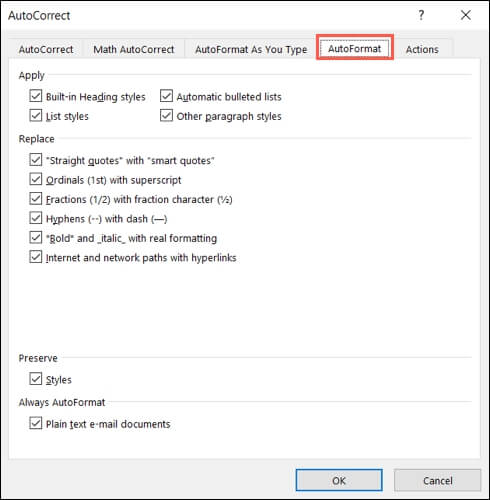
Task: Open the Math AutoCorrect tab
Action: click(134, 49)
